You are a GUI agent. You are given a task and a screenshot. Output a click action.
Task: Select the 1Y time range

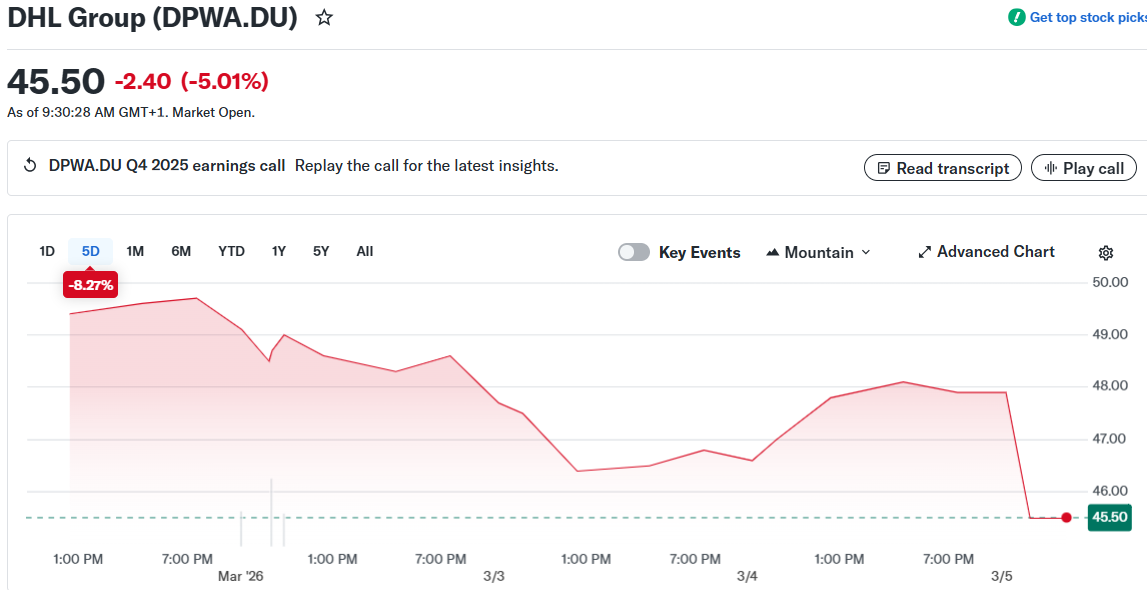279,251
